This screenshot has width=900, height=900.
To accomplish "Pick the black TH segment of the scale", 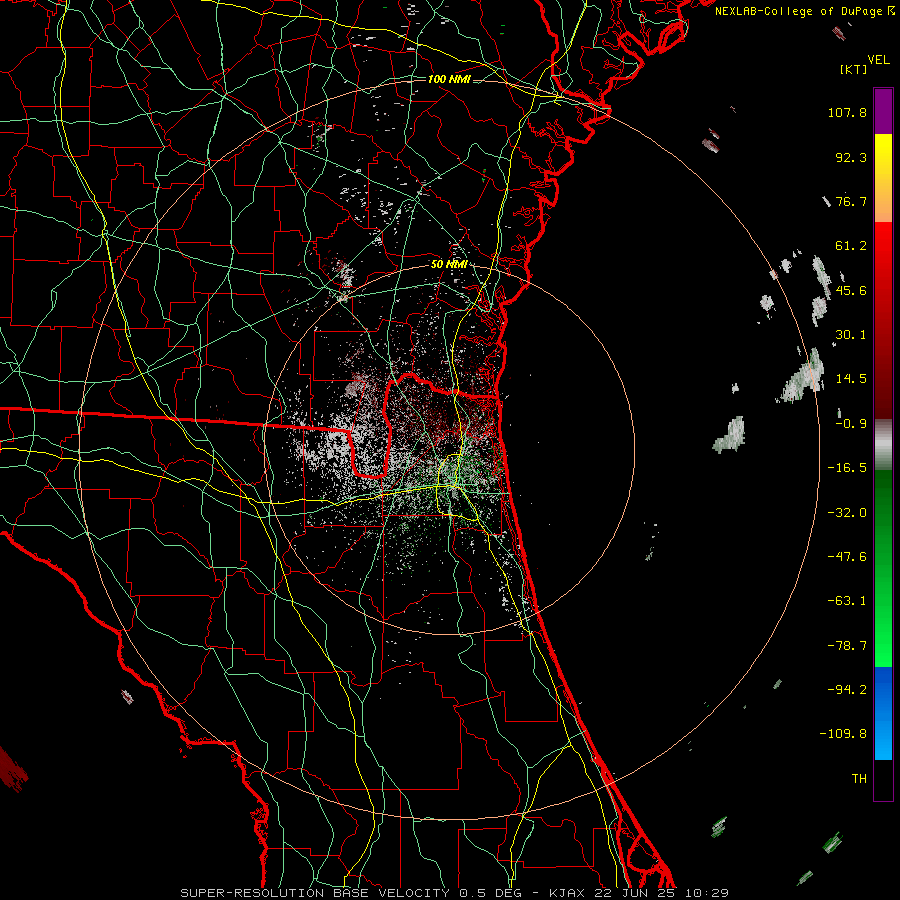I will click(x=883, y=779).
